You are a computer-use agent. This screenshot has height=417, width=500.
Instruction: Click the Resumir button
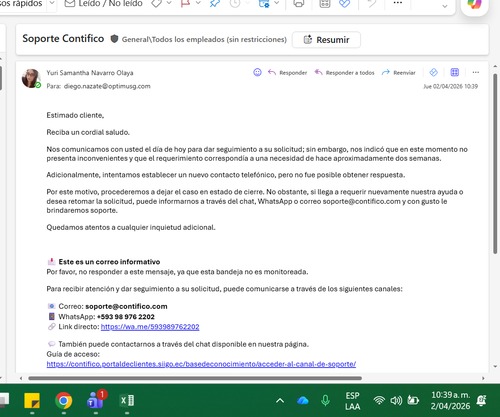pyautogui.click(x=326, y=40)
